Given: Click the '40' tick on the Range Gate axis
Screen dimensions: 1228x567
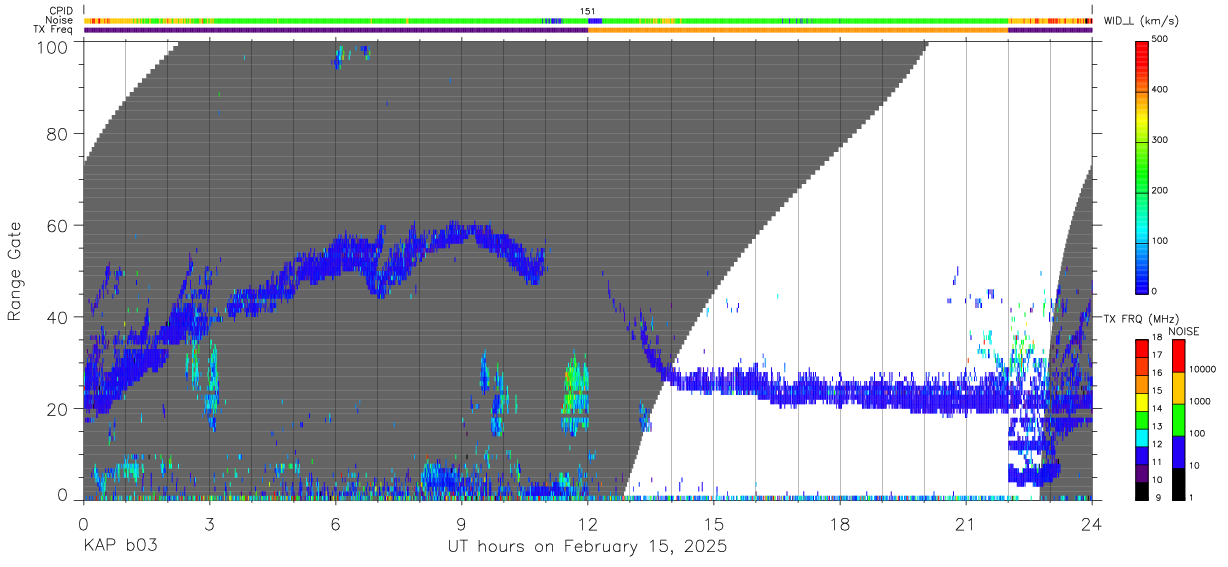Looking at the screenshot, I should pos(57,317).
